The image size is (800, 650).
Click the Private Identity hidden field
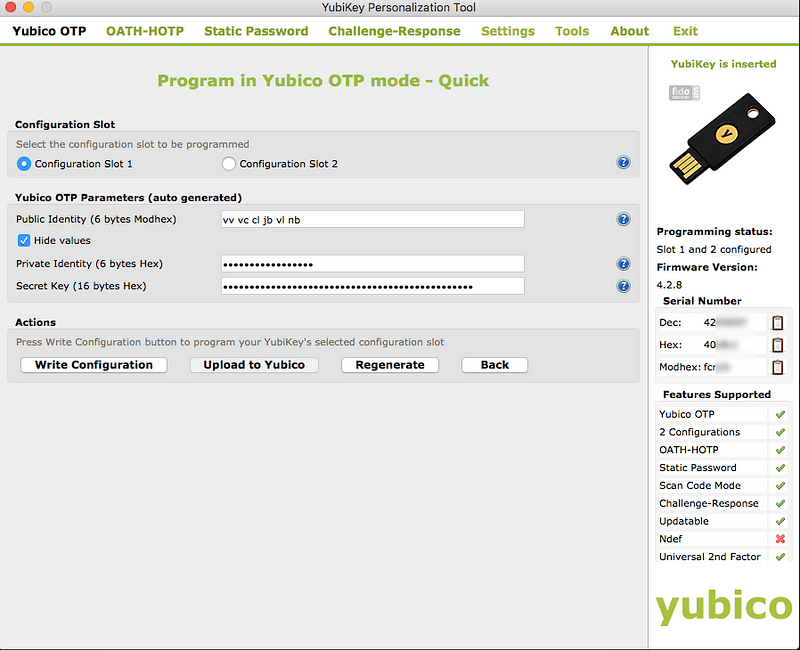[372, 264]
